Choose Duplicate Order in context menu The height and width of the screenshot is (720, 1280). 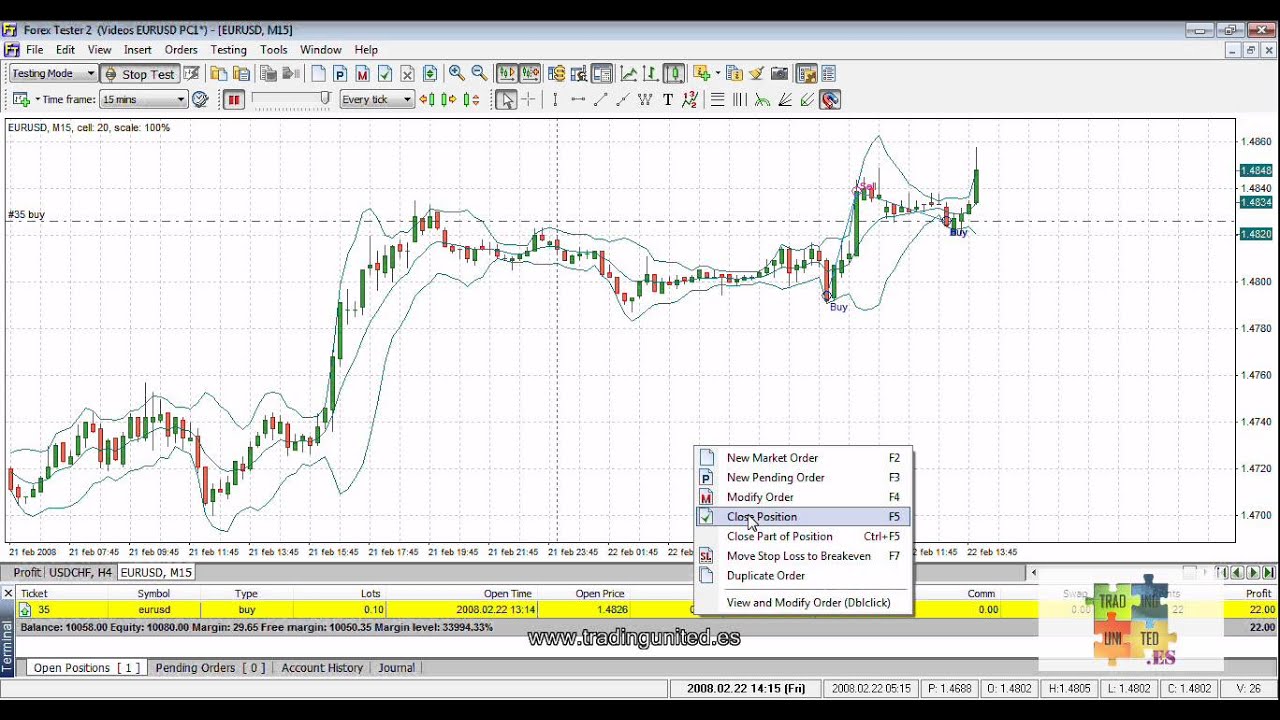[x=803, y=575]
